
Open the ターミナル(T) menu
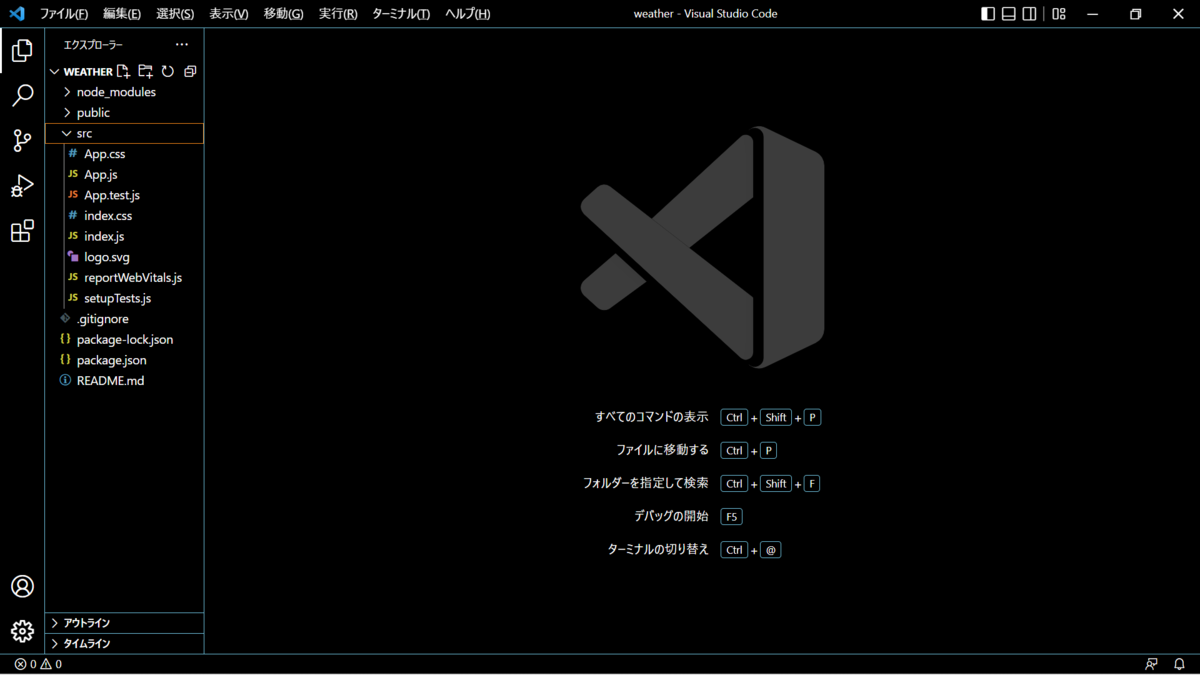(x=401, y=14)
